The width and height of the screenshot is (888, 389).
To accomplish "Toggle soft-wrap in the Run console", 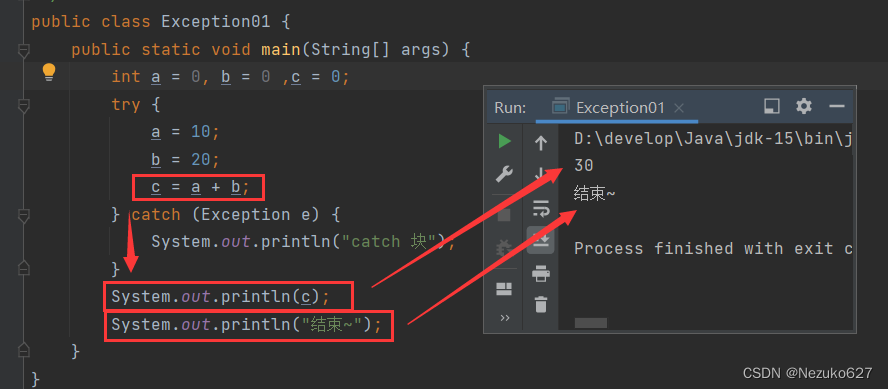I will (541, 209).
